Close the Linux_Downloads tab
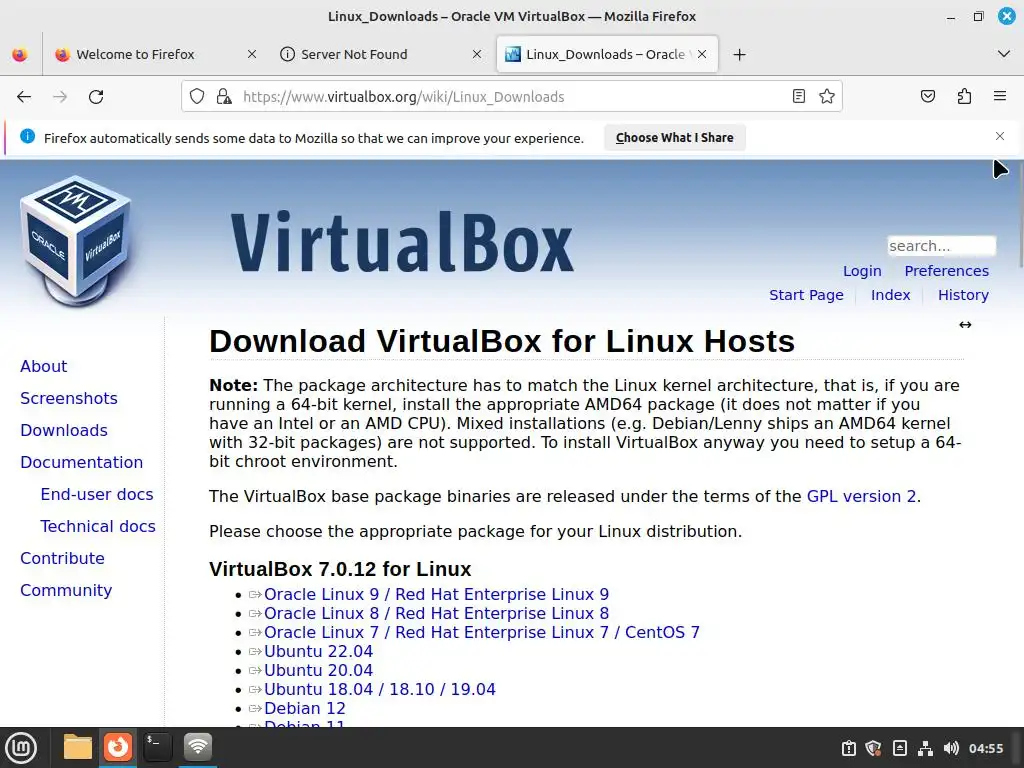 (x=702, y=54)
